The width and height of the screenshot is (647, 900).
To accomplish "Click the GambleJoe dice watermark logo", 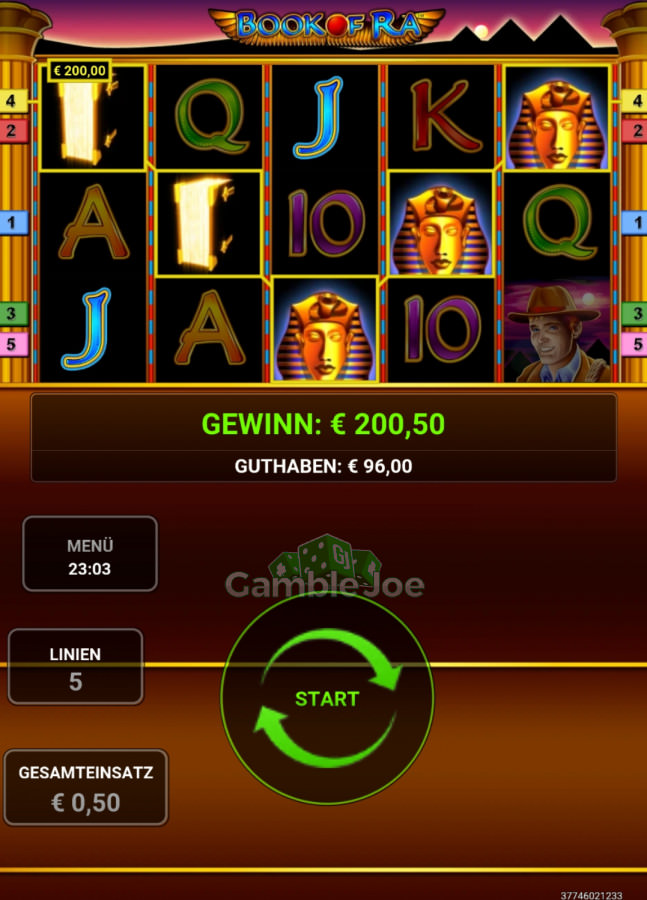I will coord(325,567).
